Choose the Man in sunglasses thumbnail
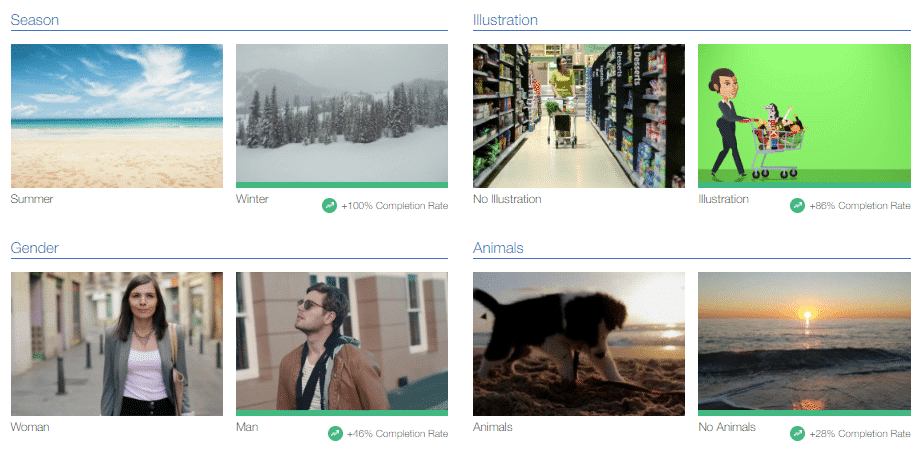Viewport: 920px width, 463px height. point(341,342)
